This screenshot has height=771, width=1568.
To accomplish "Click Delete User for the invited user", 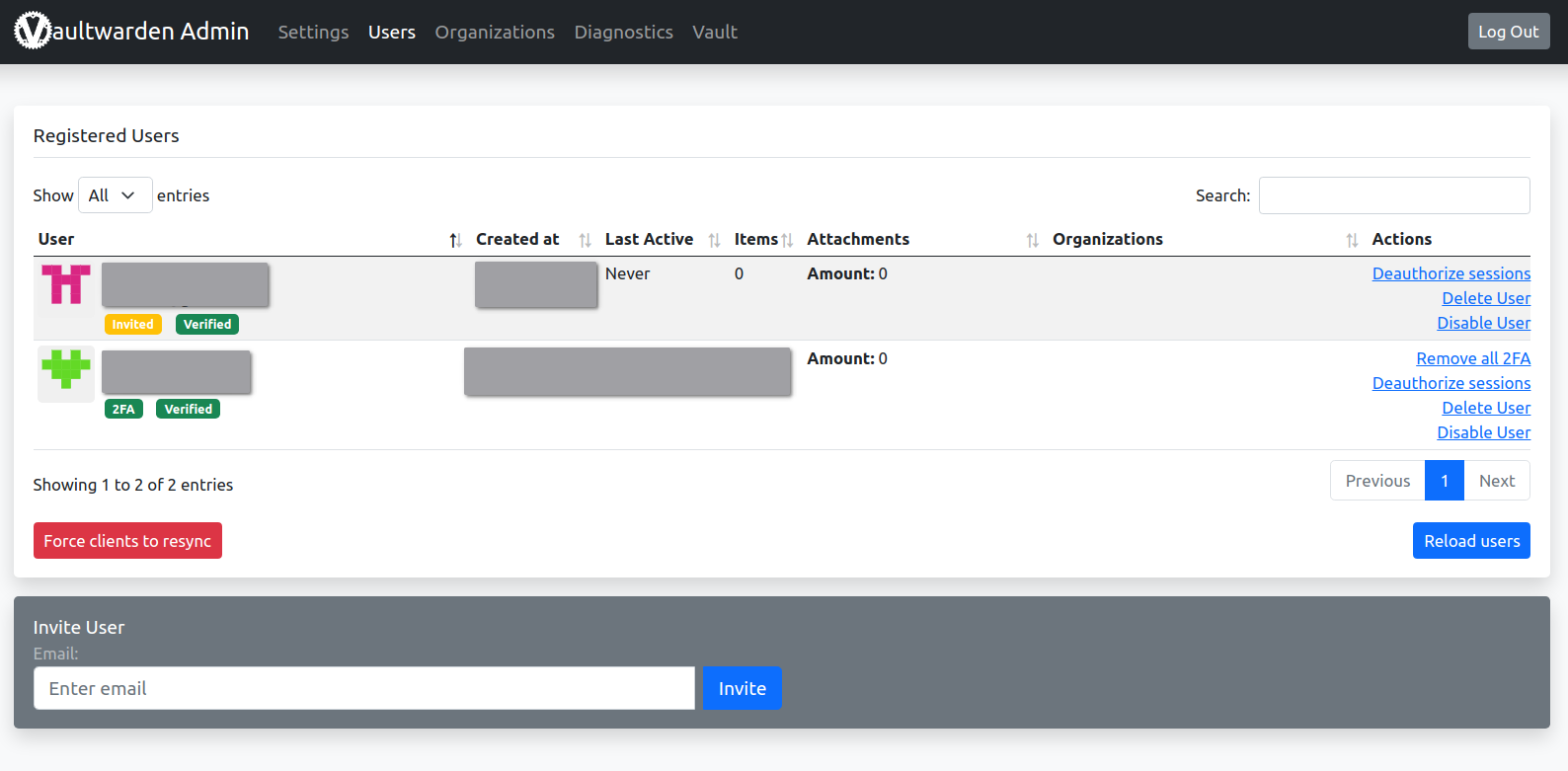I will [x=1485, y=298].
